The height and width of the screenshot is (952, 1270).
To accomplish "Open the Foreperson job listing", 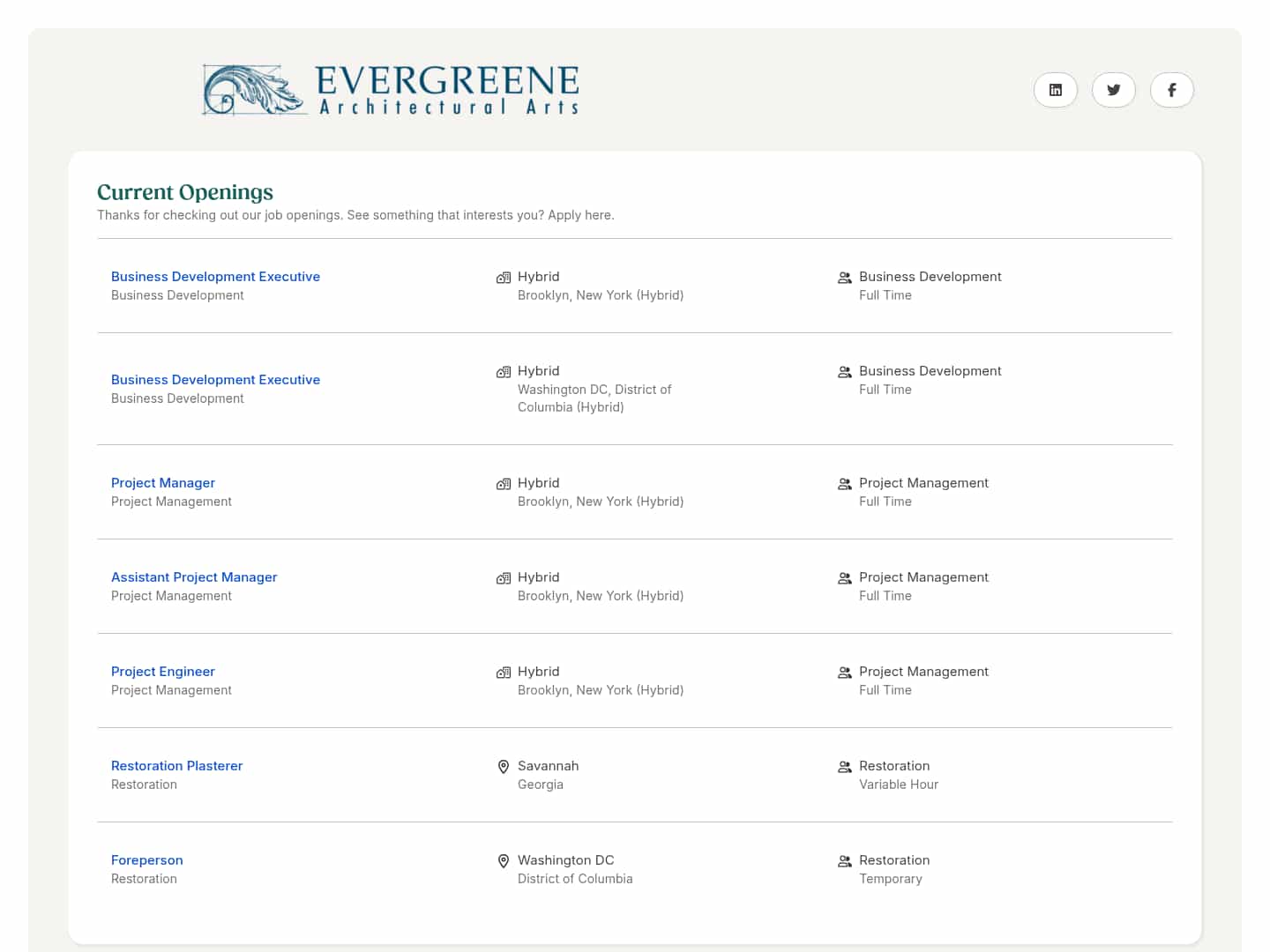I will pyautogui.click(x=146, y=859).
